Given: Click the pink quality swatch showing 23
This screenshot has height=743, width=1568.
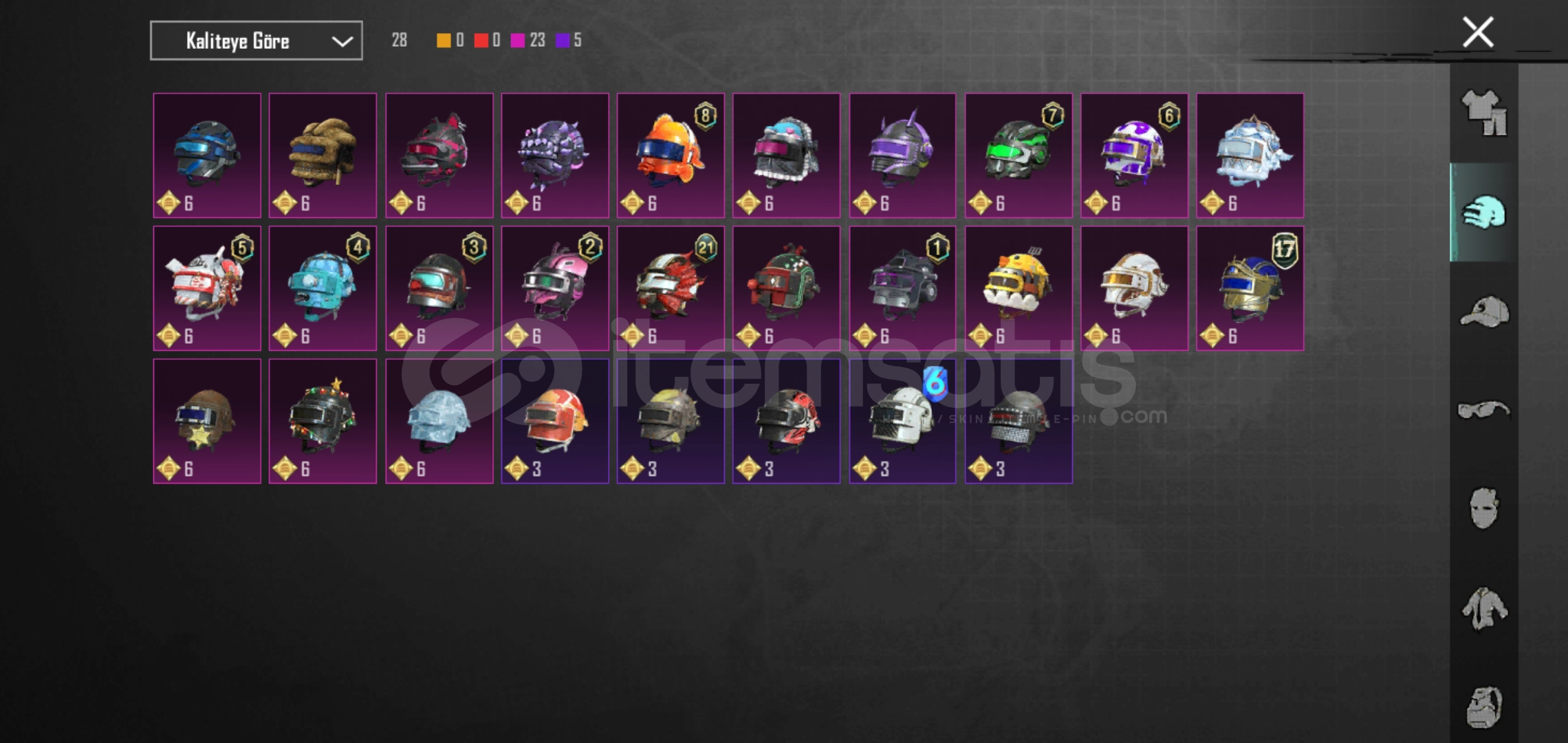Looking at the screenshot, I should [518, 41].
